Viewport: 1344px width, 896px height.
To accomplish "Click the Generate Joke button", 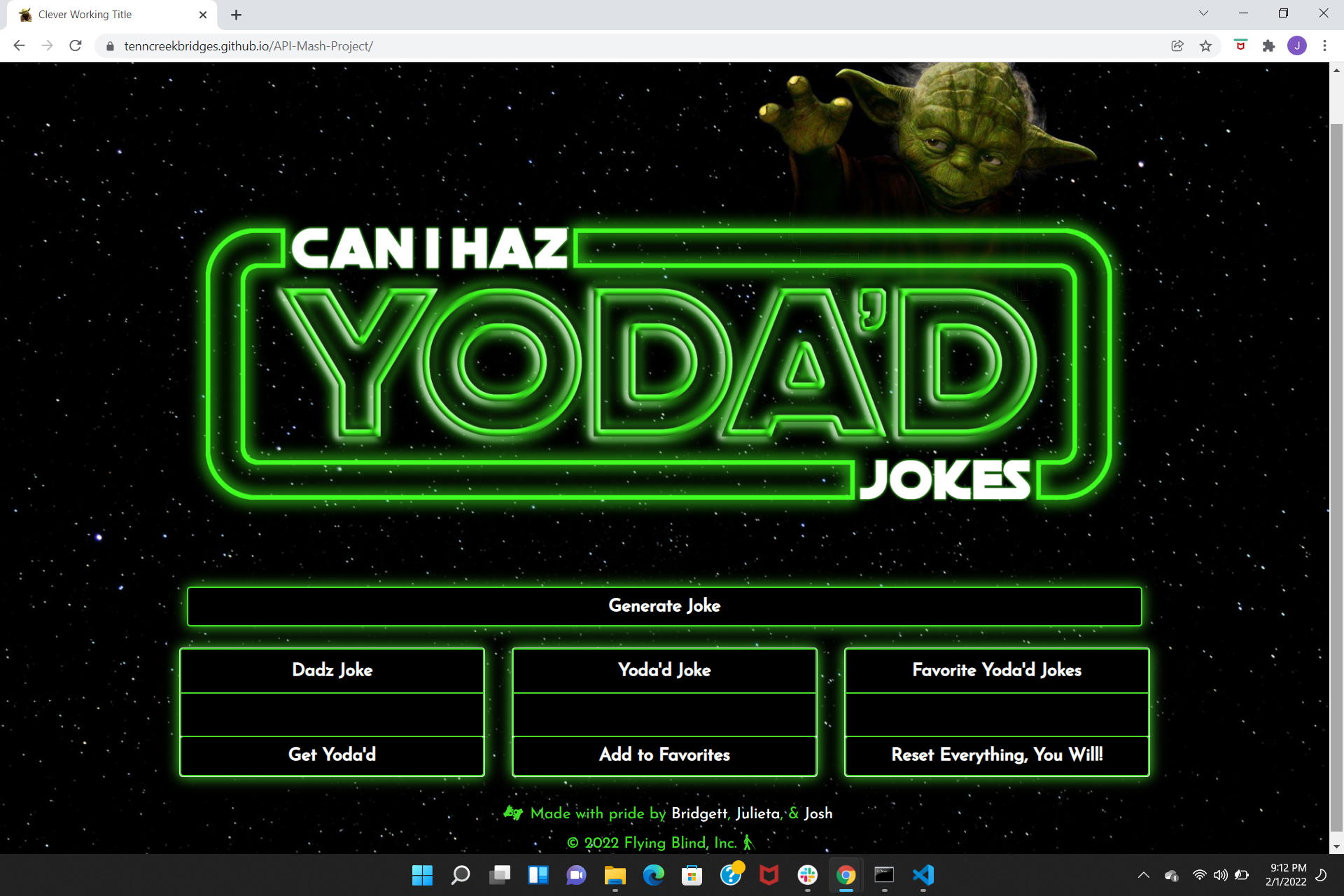I will point(664,606).
